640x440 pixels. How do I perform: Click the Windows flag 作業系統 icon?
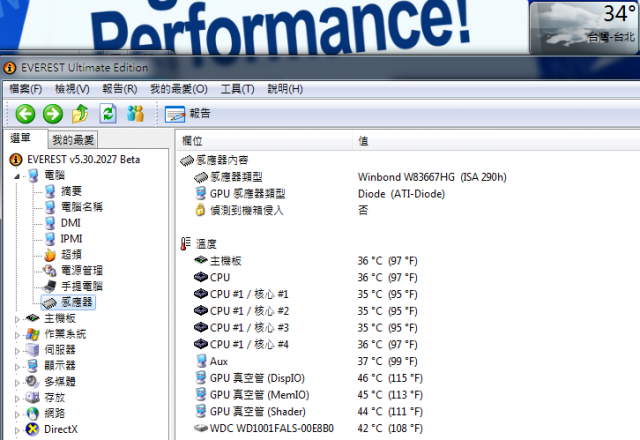32,334
